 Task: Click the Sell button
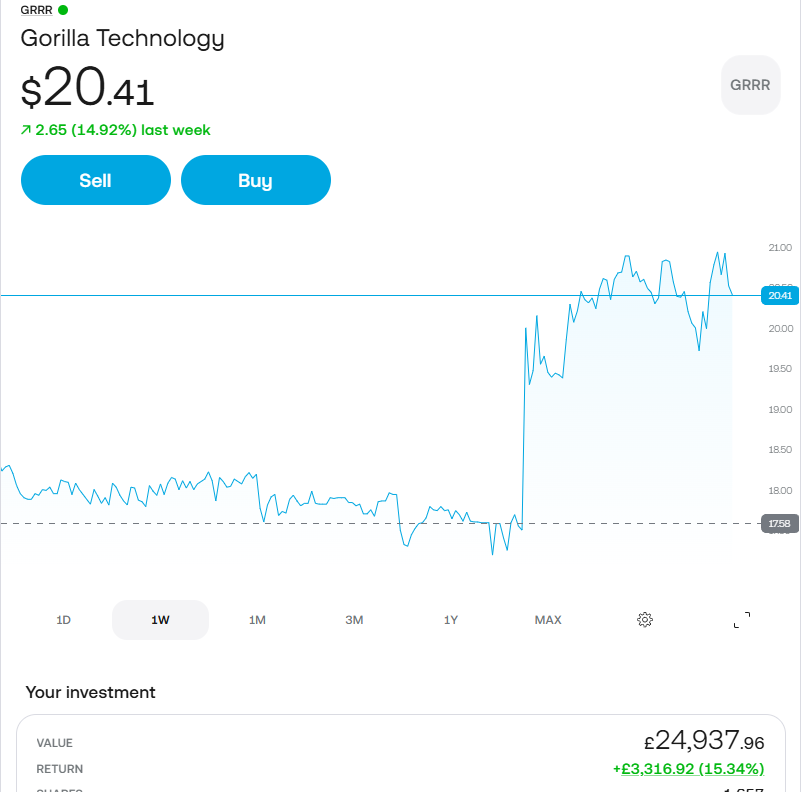pyautogui.click(x=96, y=180)
